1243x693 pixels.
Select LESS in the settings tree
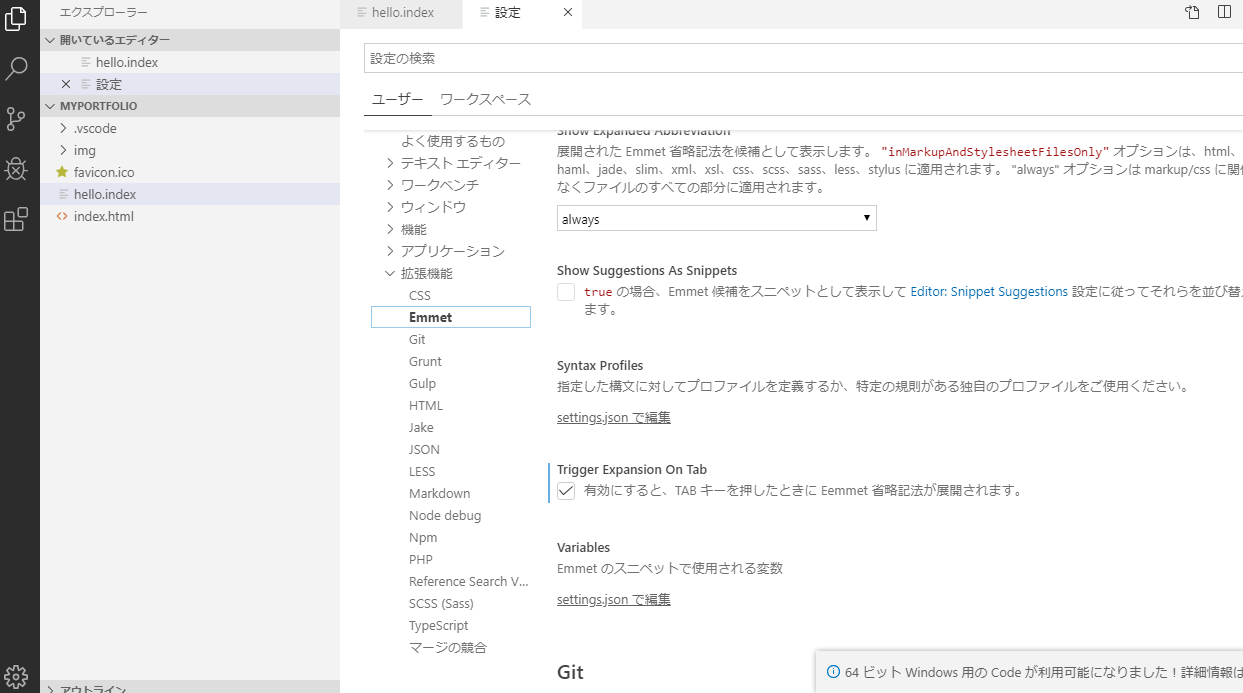[x=422, y=471]
